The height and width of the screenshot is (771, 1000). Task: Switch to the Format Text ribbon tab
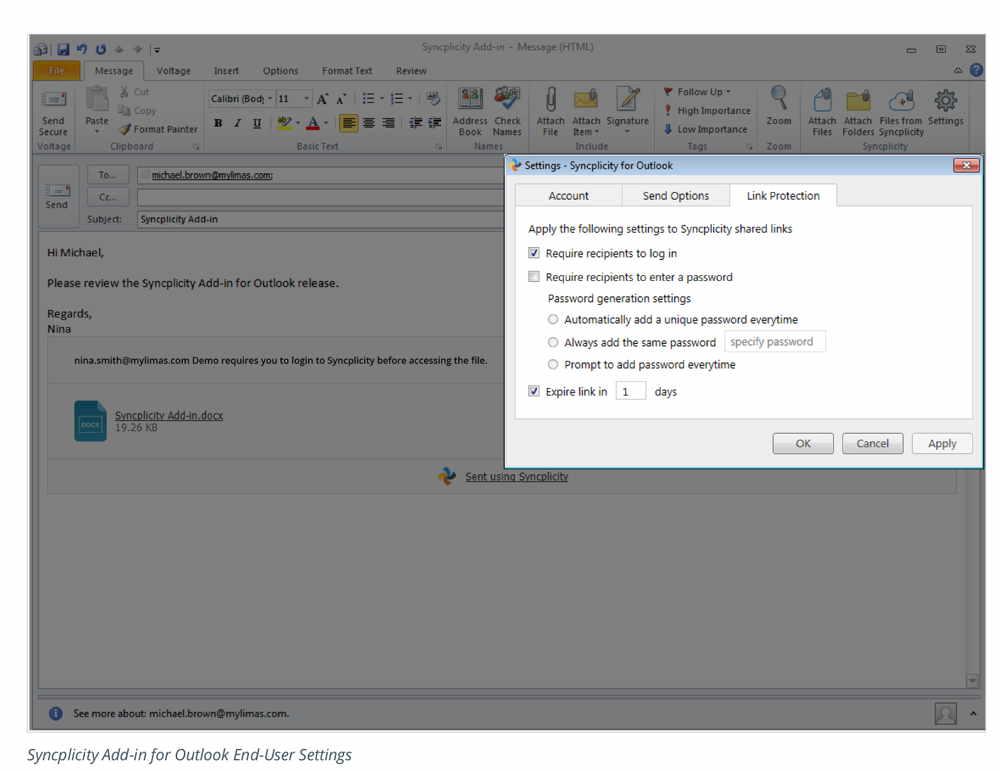point(347,71)
